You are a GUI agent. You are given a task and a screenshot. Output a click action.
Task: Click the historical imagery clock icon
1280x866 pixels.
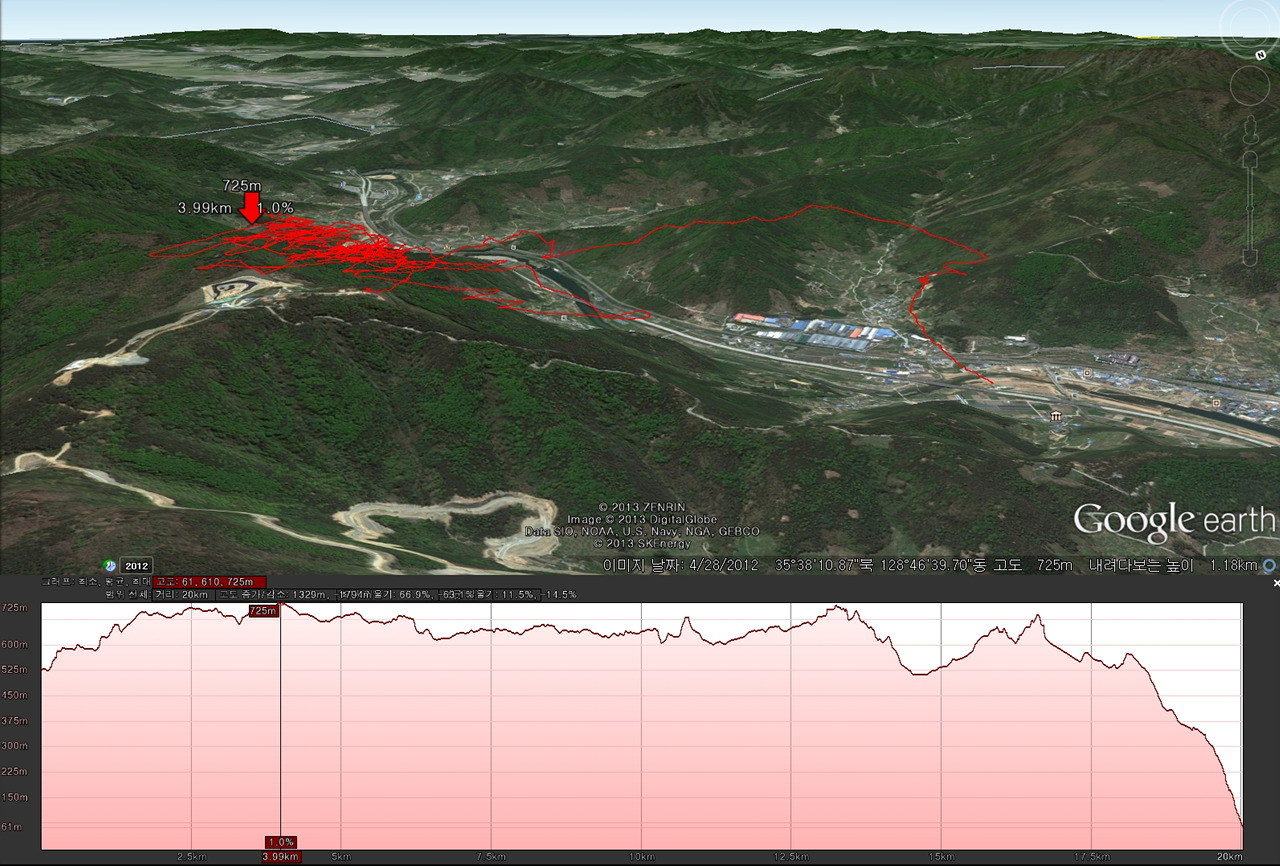[109, 565]
